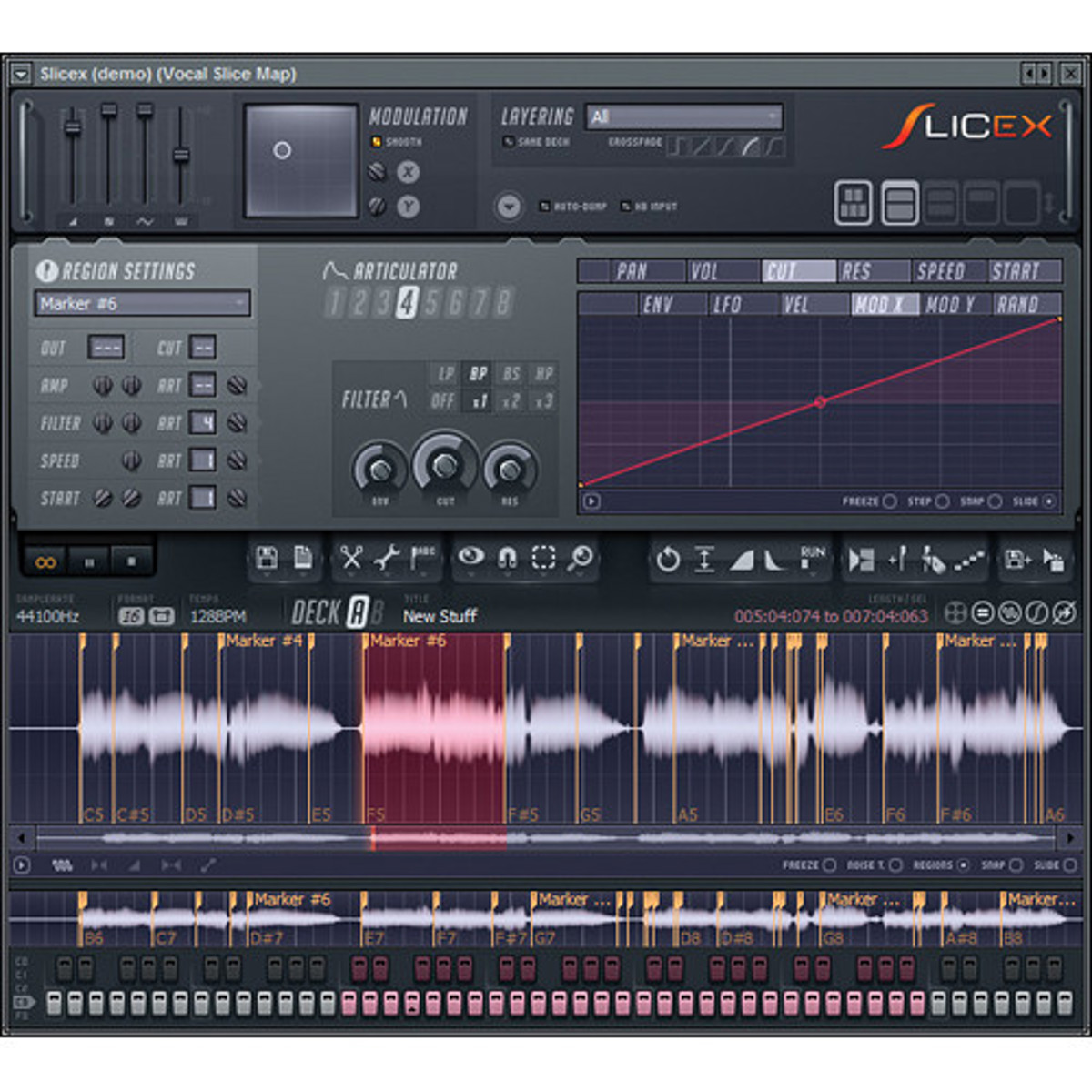Toggle the Same Deck layering option
This screenshot has width=1092, height=1092.
click(x=536, y=142)
